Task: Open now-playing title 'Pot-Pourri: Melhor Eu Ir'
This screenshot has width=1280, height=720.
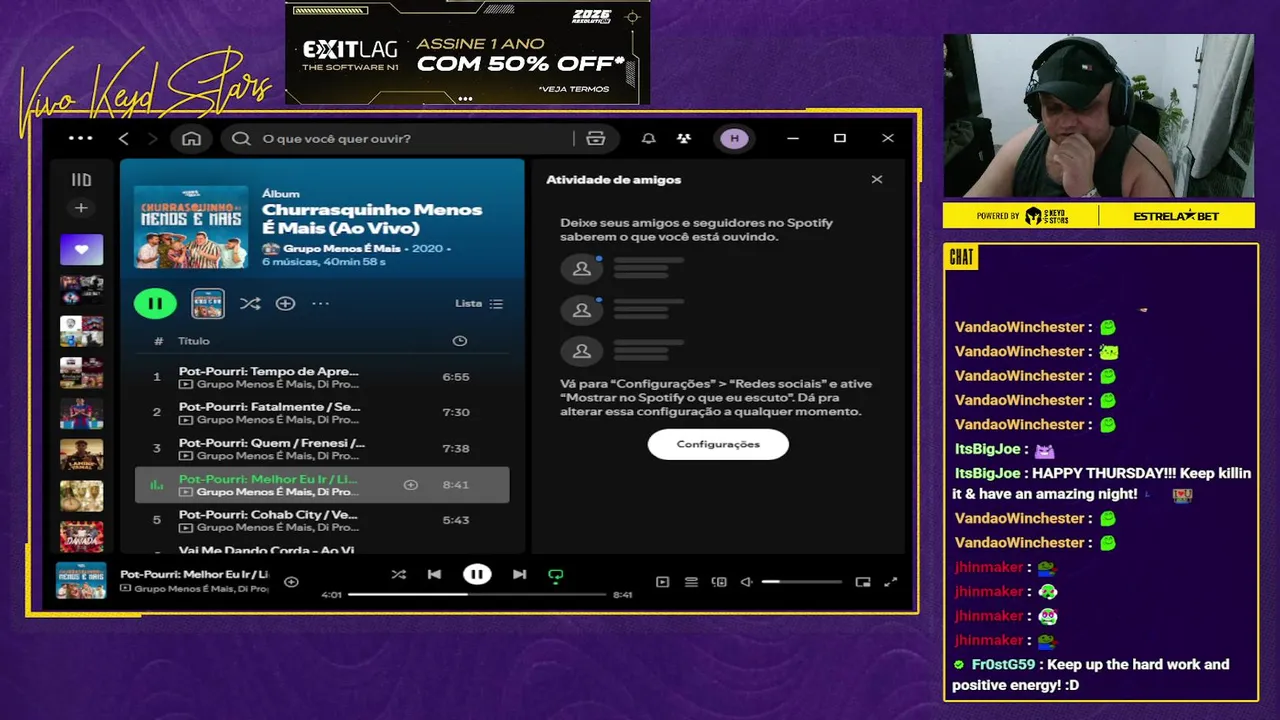Action: (194, 574)
